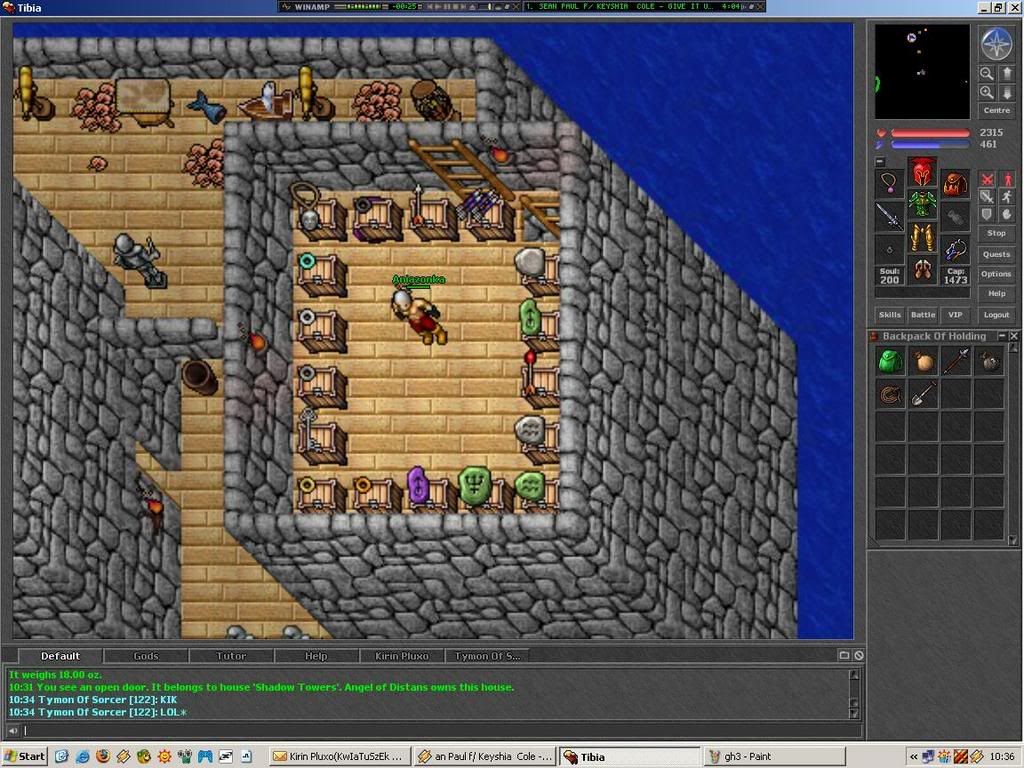Switch to gh3 - Paint taskbar window
Screen dimensions: 1024x768
(774, 756)
